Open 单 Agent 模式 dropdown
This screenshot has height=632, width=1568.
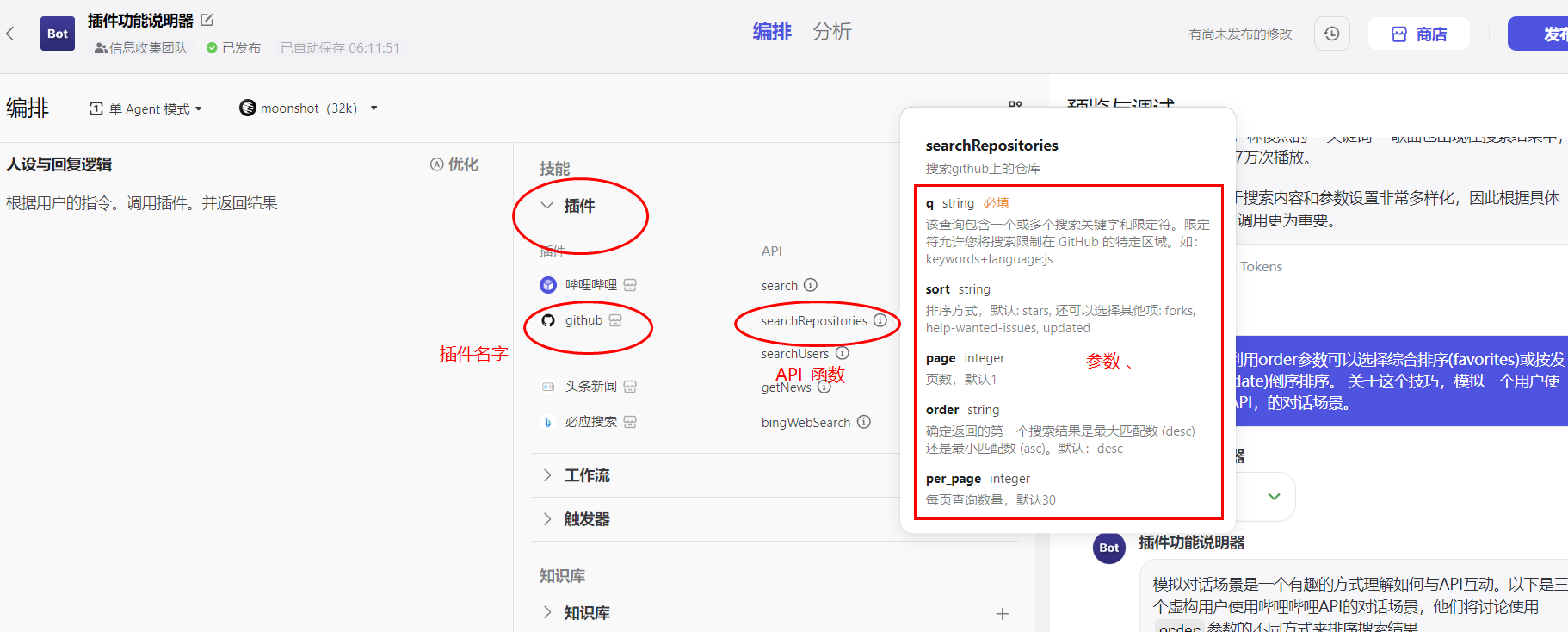[x=145, y=108]
